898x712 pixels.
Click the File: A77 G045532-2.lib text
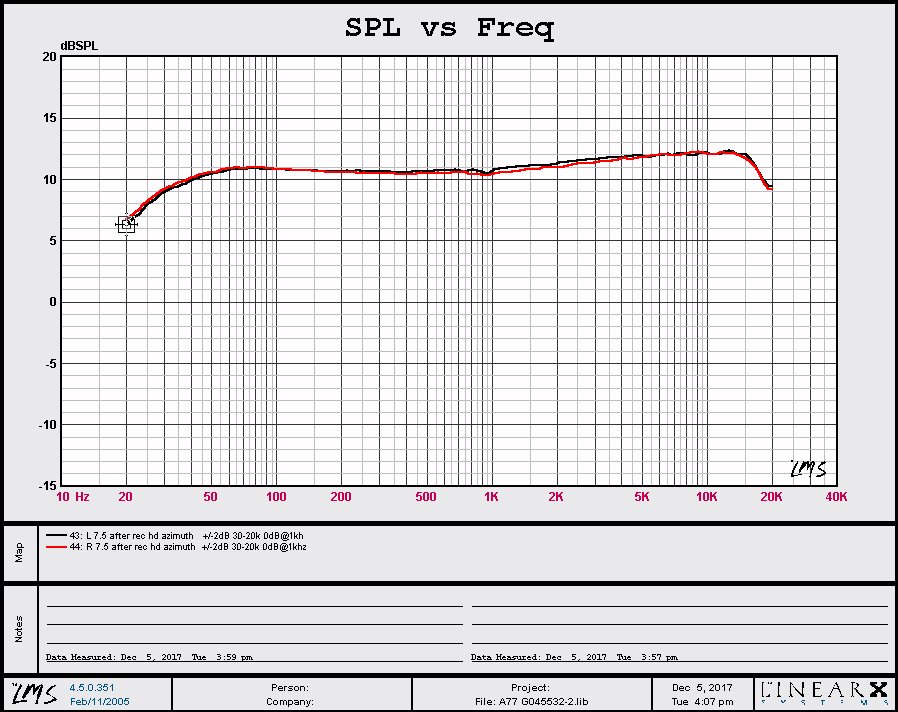click(530, 701)
